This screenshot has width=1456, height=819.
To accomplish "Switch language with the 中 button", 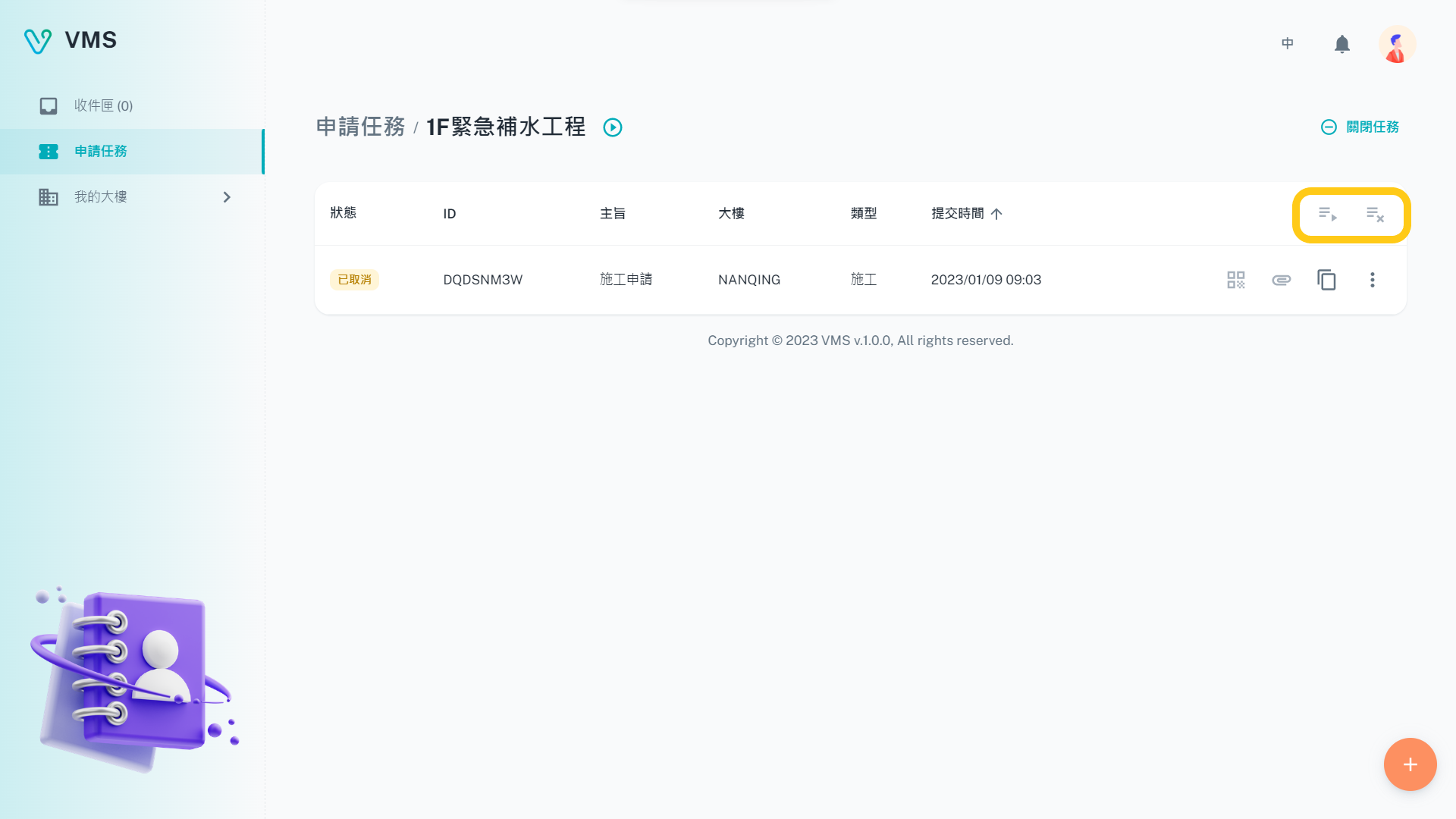I will click(x=1287, y=44).
